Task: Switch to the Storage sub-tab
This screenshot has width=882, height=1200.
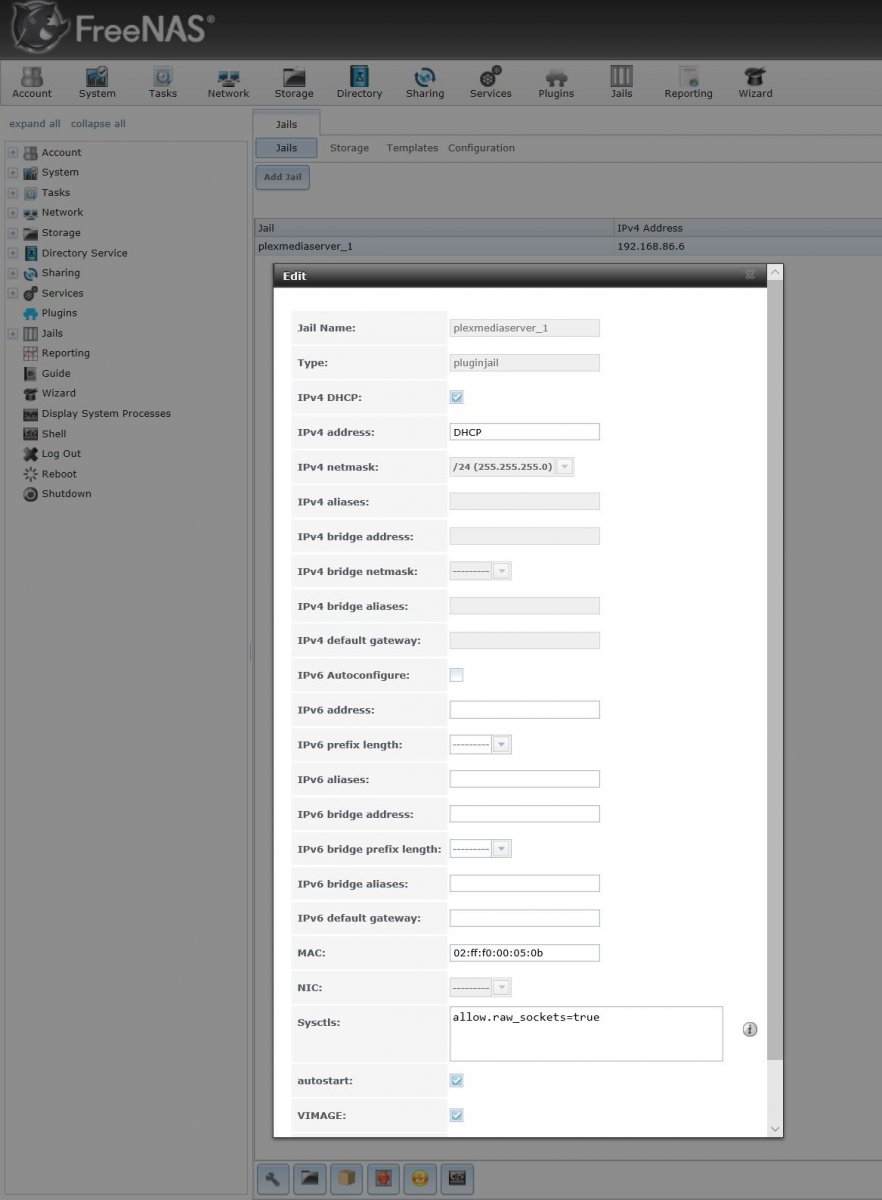Action: point(349,148)
